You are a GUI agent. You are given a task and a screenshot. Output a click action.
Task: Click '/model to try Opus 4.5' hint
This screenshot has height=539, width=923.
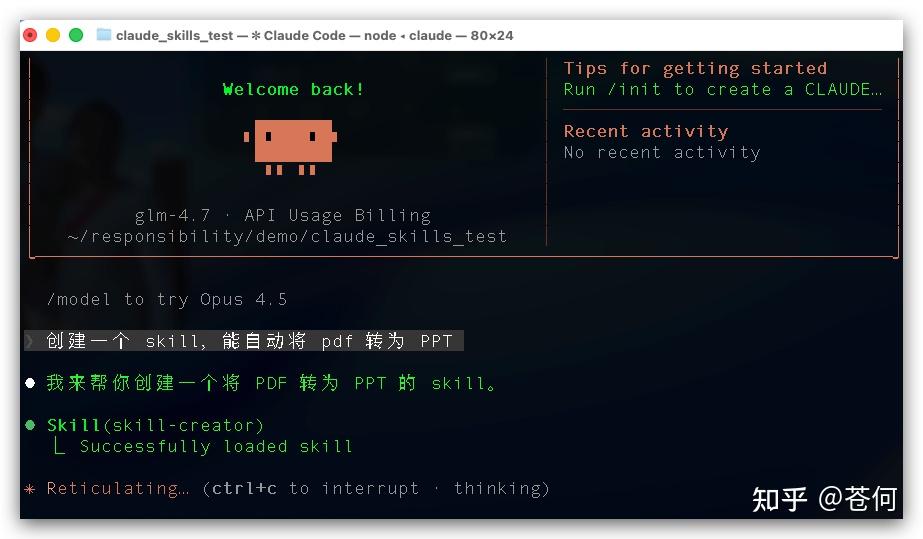[167, 300]
